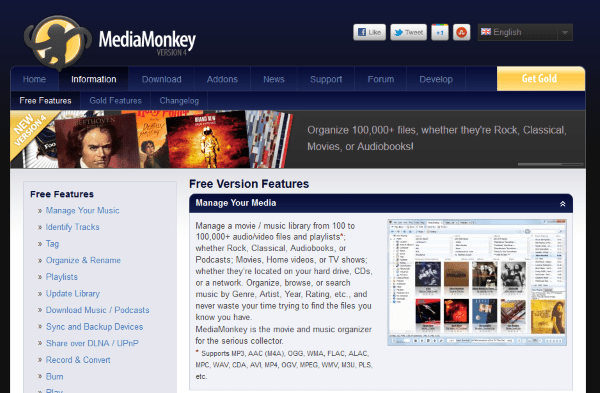Click the MediaMonkey app screenshot thumbnail
The width and height of the screenshot is (600, 393).
coord(477,282)
